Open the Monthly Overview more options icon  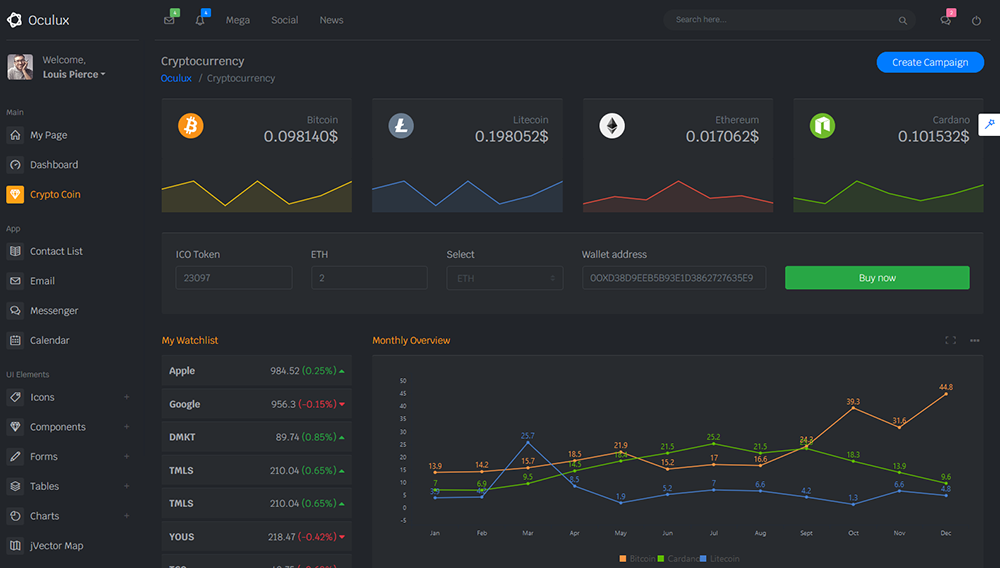click(x=975, y=341)
